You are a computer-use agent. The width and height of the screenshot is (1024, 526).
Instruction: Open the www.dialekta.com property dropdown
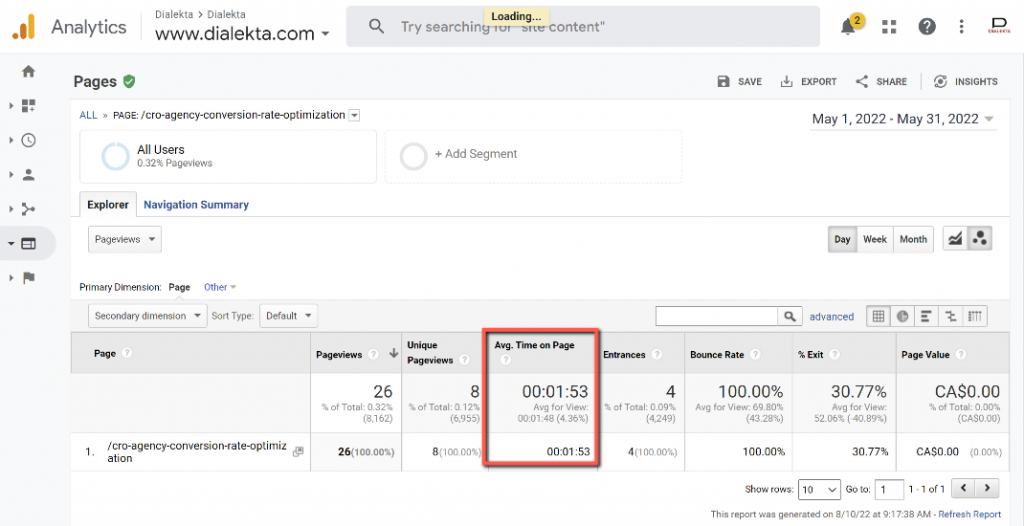click(242, 34)
